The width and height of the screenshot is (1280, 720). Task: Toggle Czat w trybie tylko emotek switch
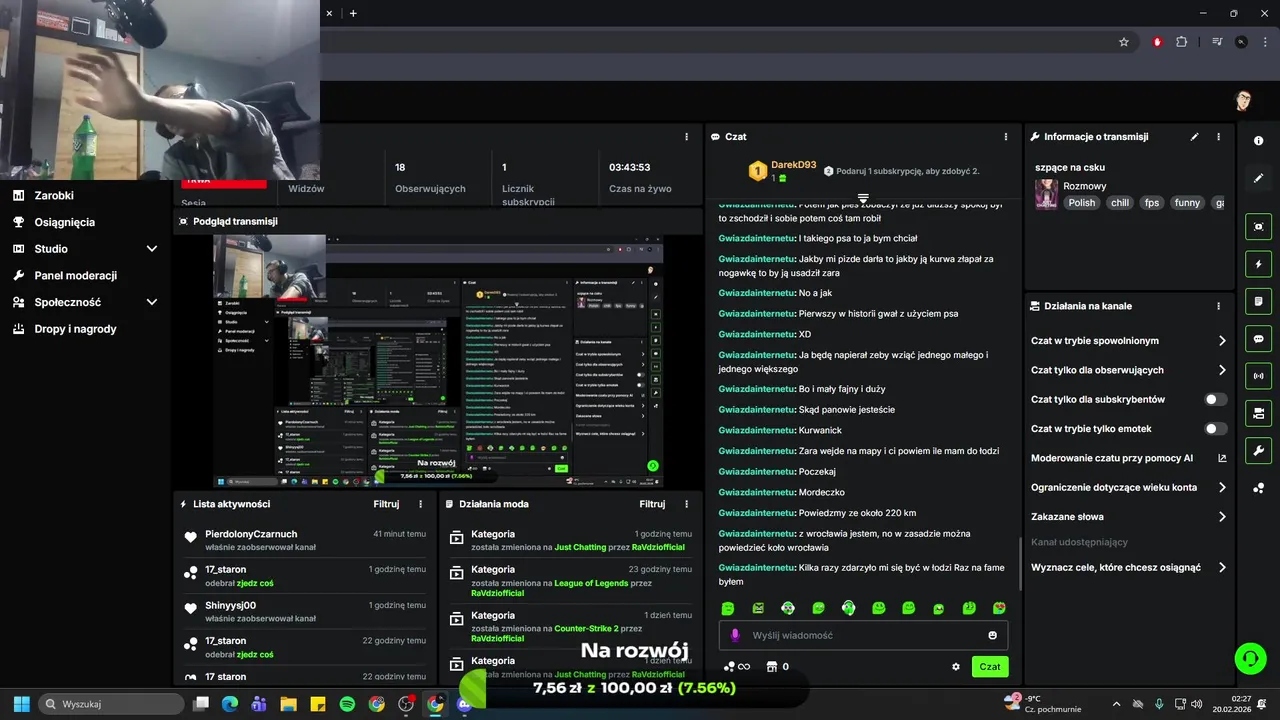click(1215, 429)
